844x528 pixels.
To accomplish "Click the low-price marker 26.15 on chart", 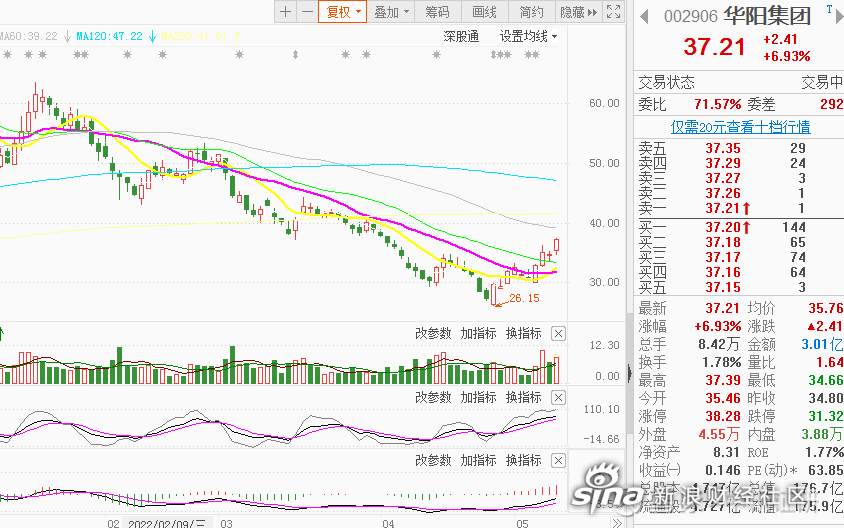I will pyautogui.click(x=524, y=298).
